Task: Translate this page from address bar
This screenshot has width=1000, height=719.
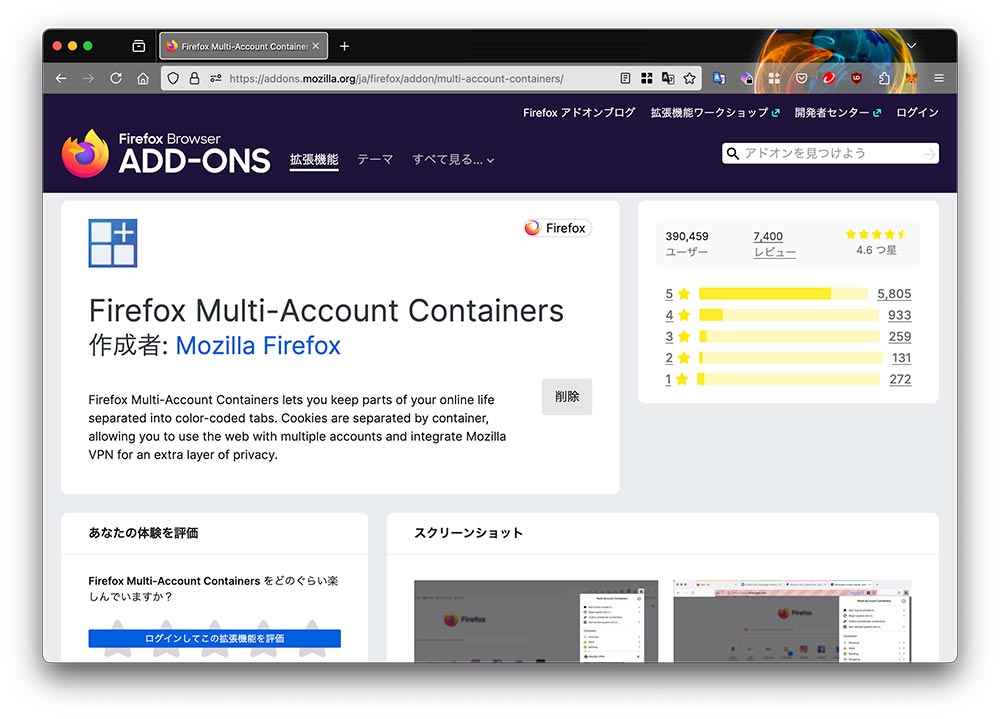Action: coord(668,78)
